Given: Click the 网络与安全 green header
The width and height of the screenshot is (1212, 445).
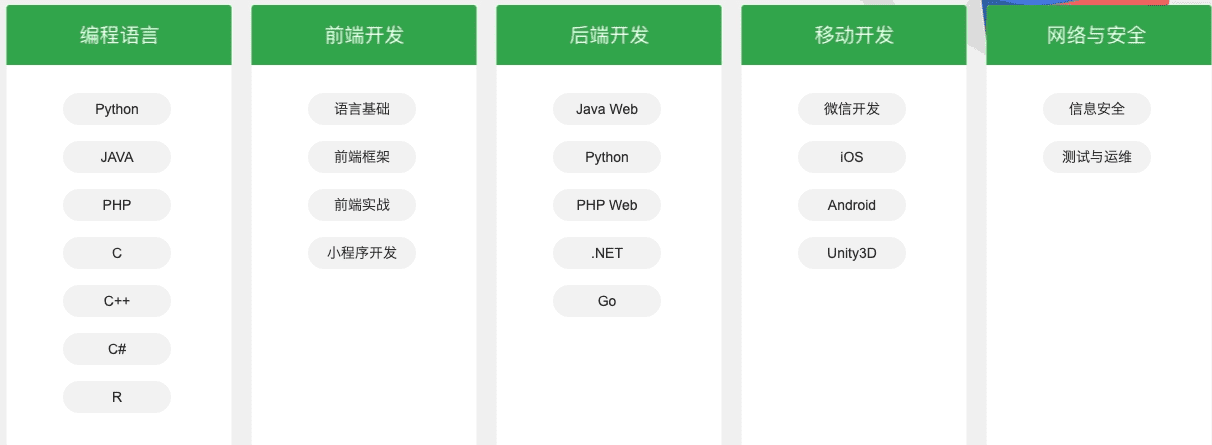Looking at the screenshot, I should coord(1099,35).
